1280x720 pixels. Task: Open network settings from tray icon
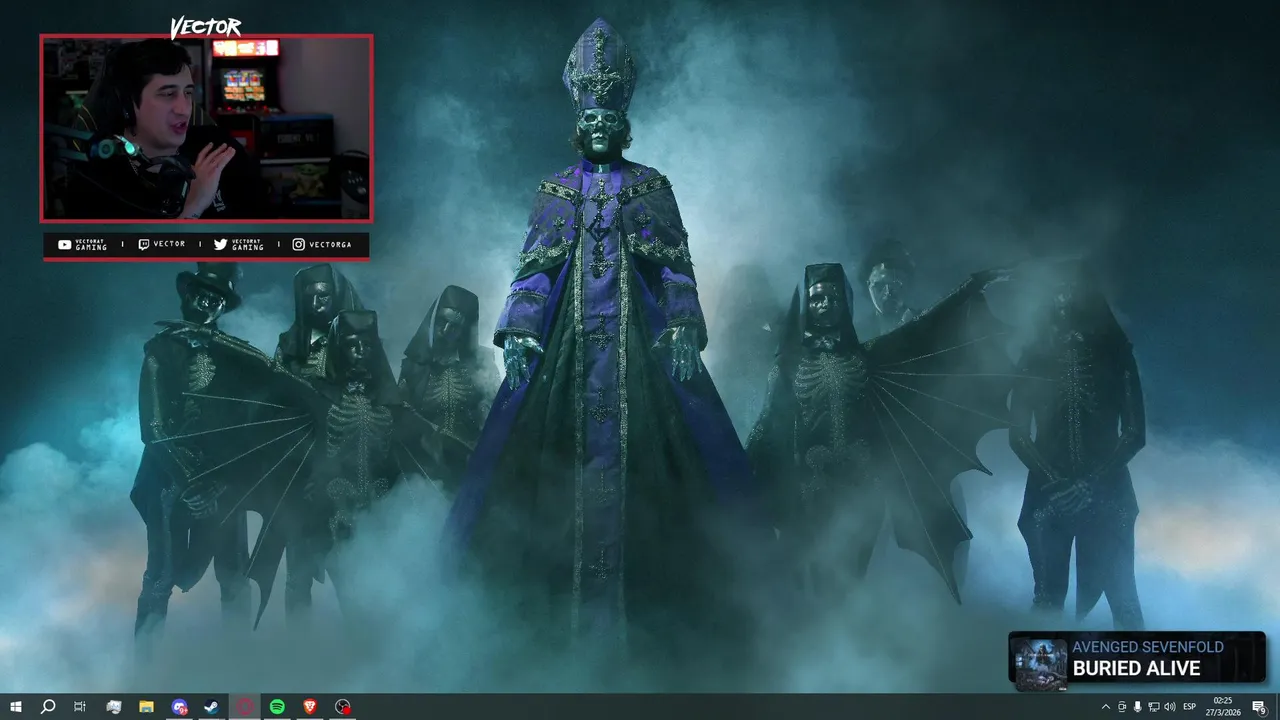click(x=1154, y=707)
